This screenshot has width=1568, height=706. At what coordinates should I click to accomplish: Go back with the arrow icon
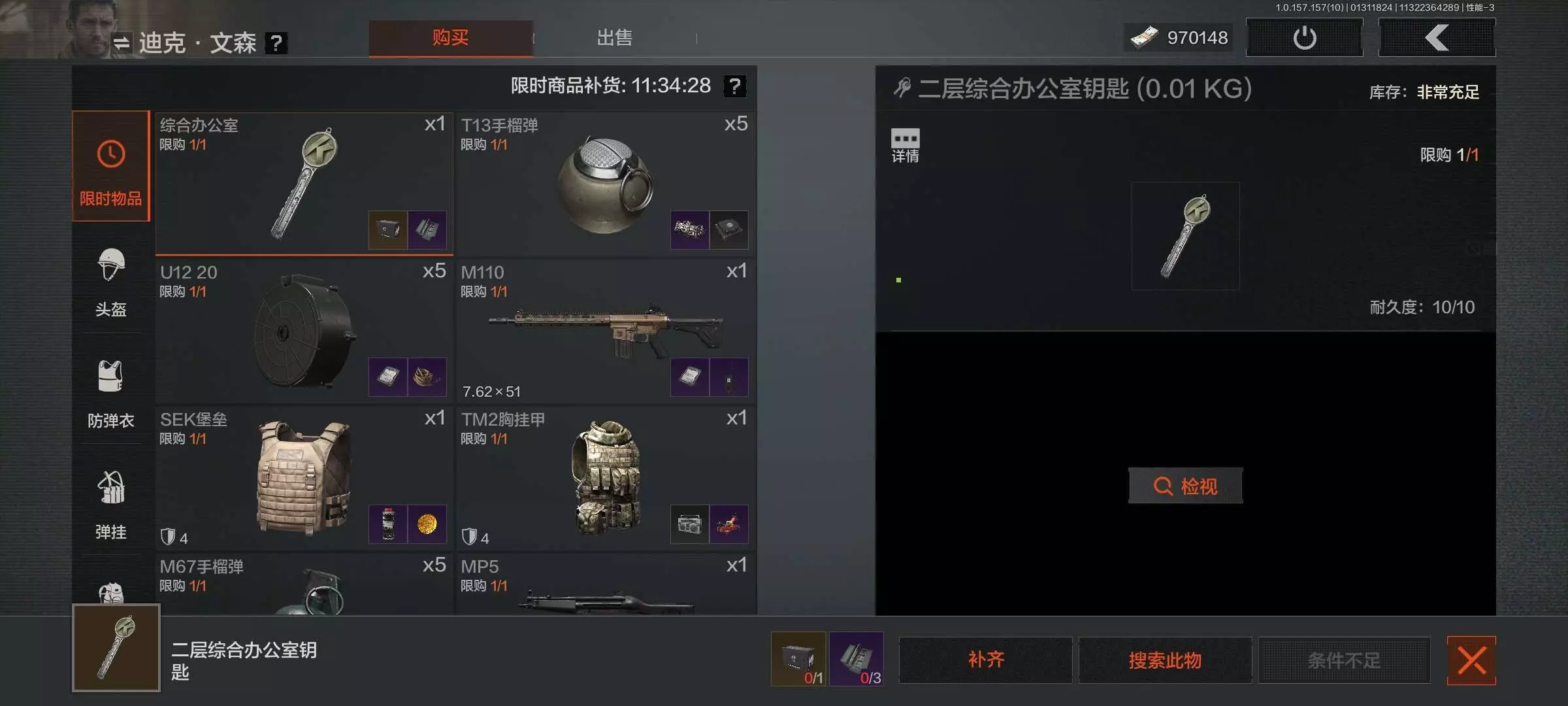click(x=1437, y=37)
